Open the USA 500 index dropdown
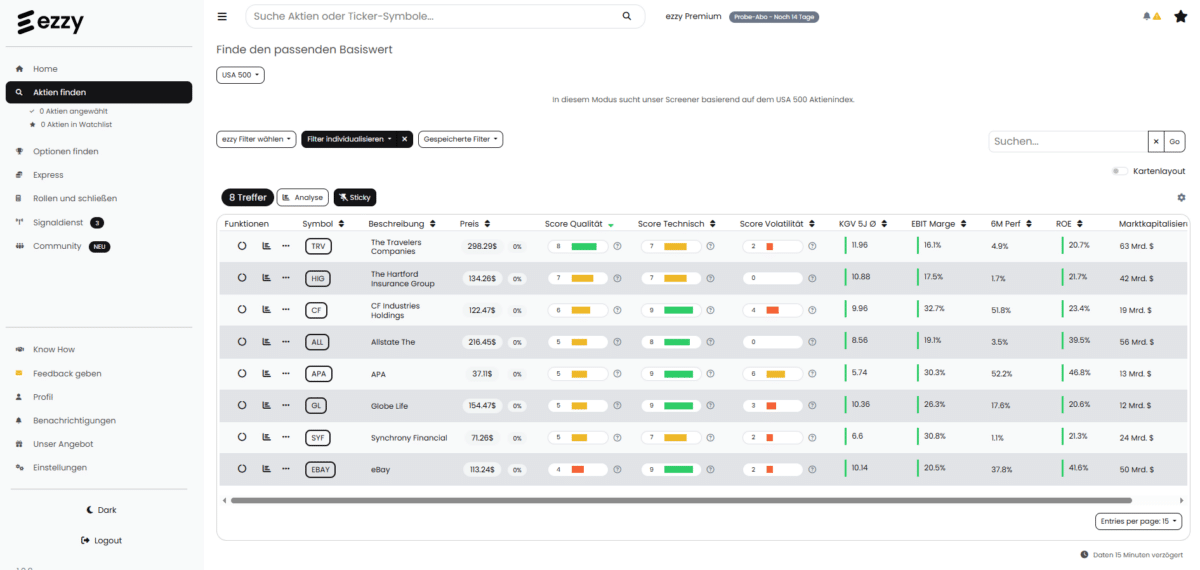The height and width of the screenshot is (570, 1200). (240, 75)
